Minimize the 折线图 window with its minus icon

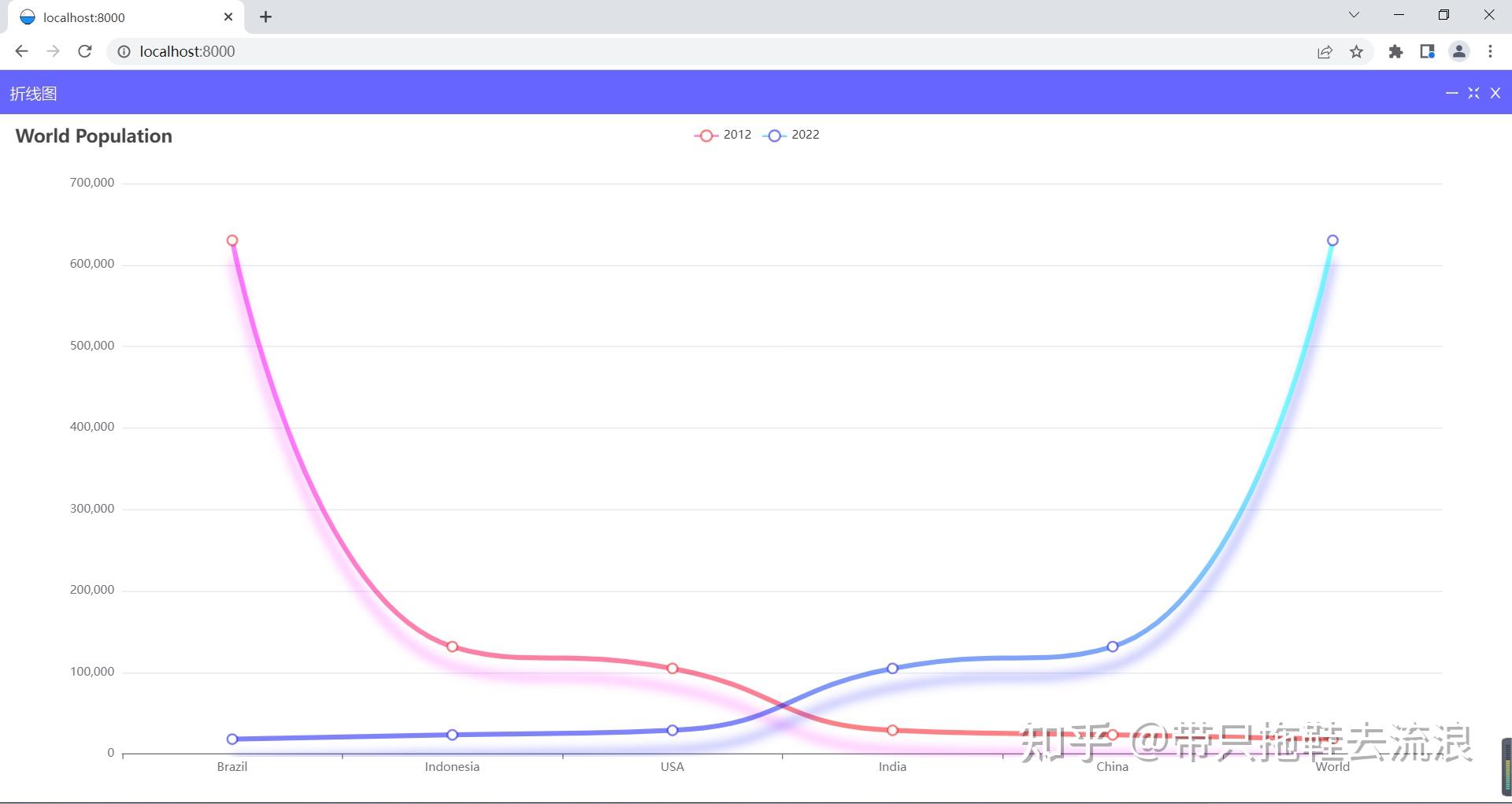click(x=1452, y=93)
